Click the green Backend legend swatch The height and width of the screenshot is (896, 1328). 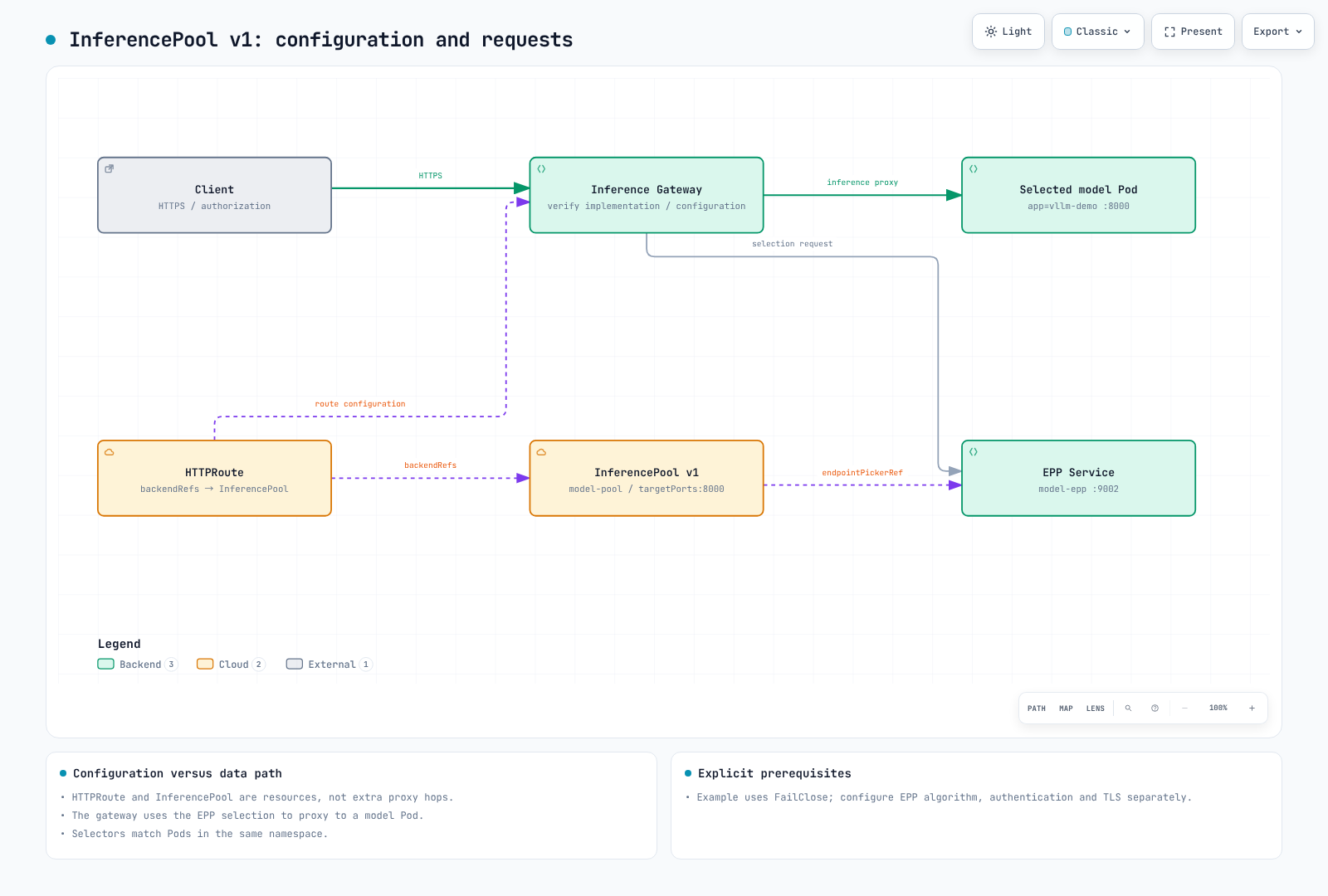tap(105, 664)
